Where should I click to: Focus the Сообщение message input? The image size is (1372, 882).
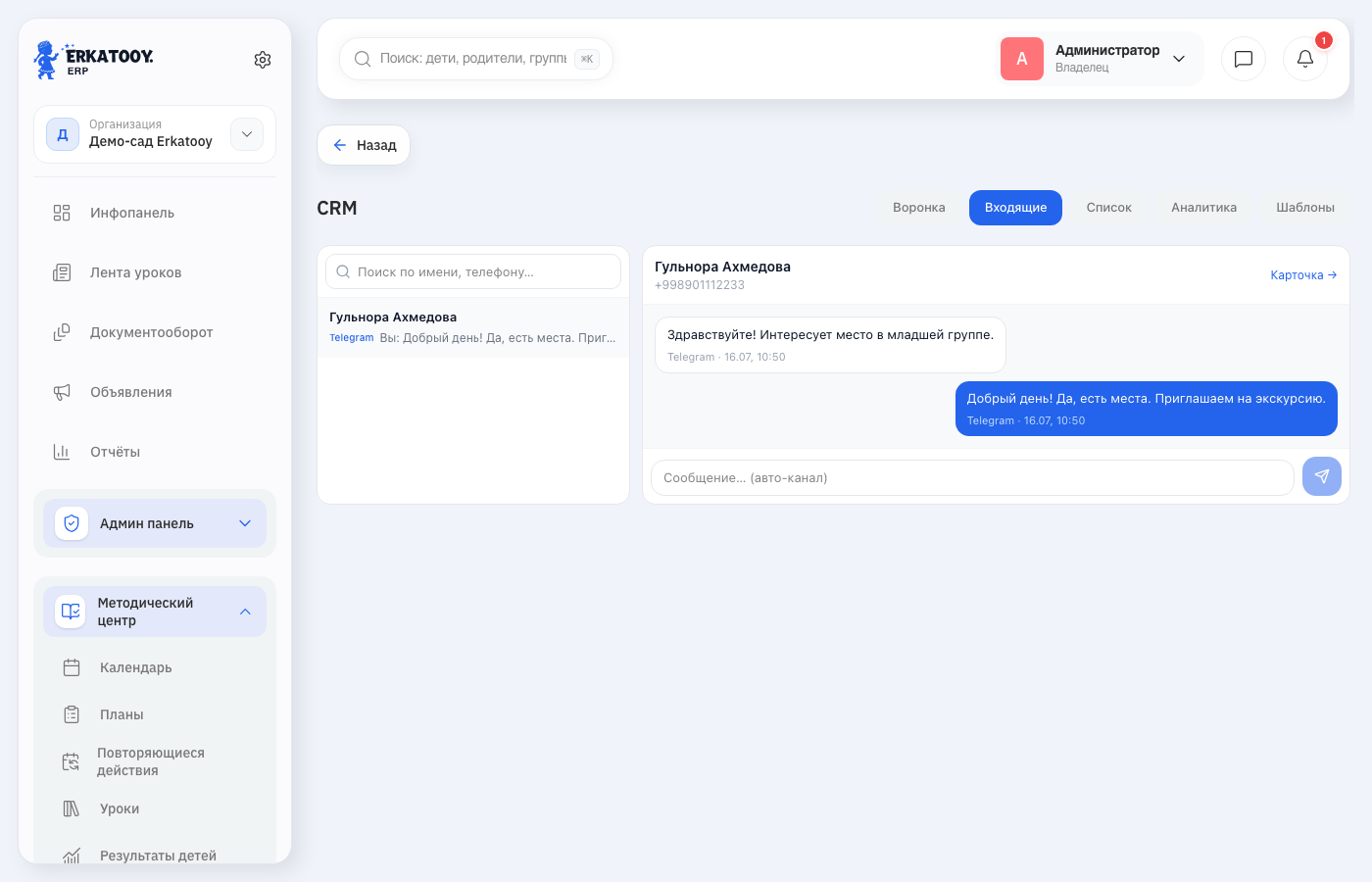(x=972, y=477)
